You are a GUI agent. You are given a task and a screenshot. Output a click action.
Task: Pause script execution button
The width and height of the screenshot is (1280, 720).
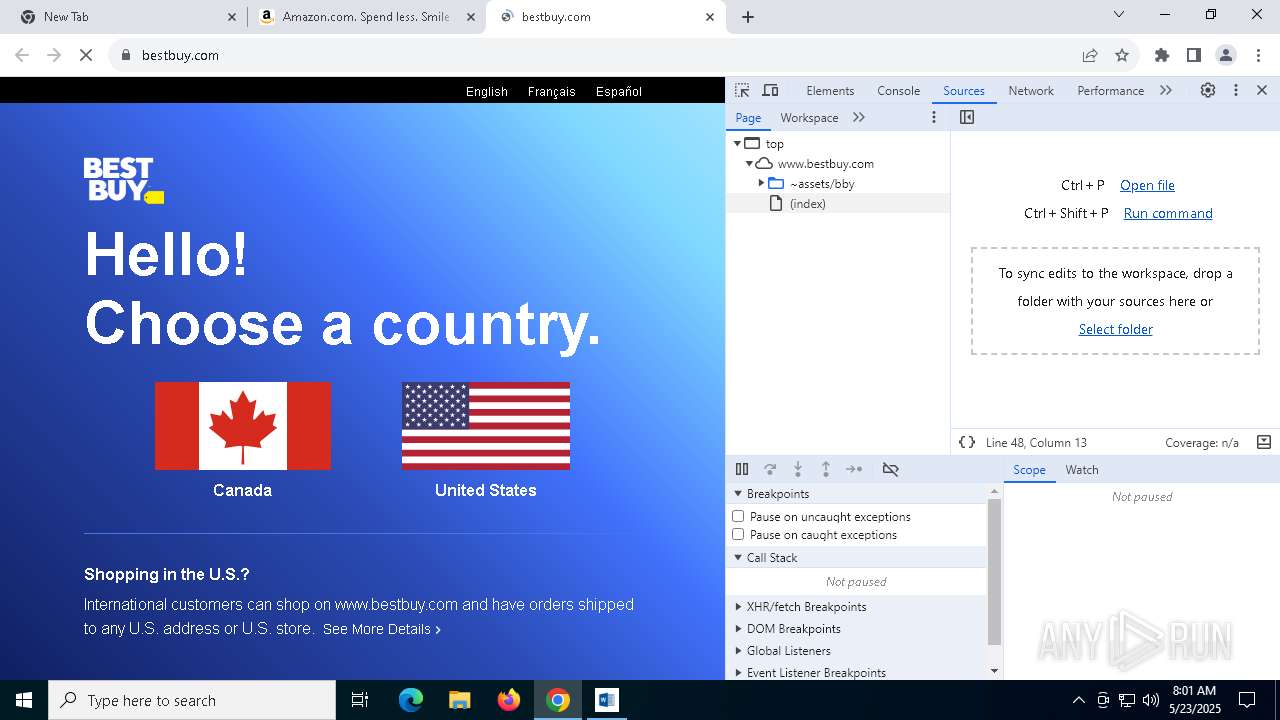tap(742, 469)
